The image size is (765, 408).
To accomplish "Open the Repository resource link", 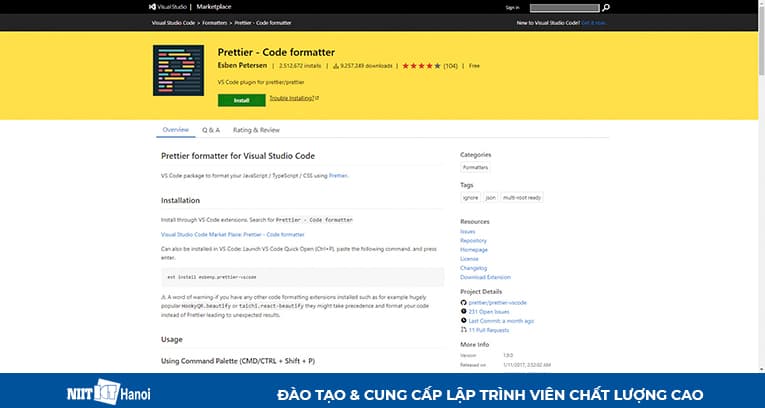I will click(x=473, y=241).
